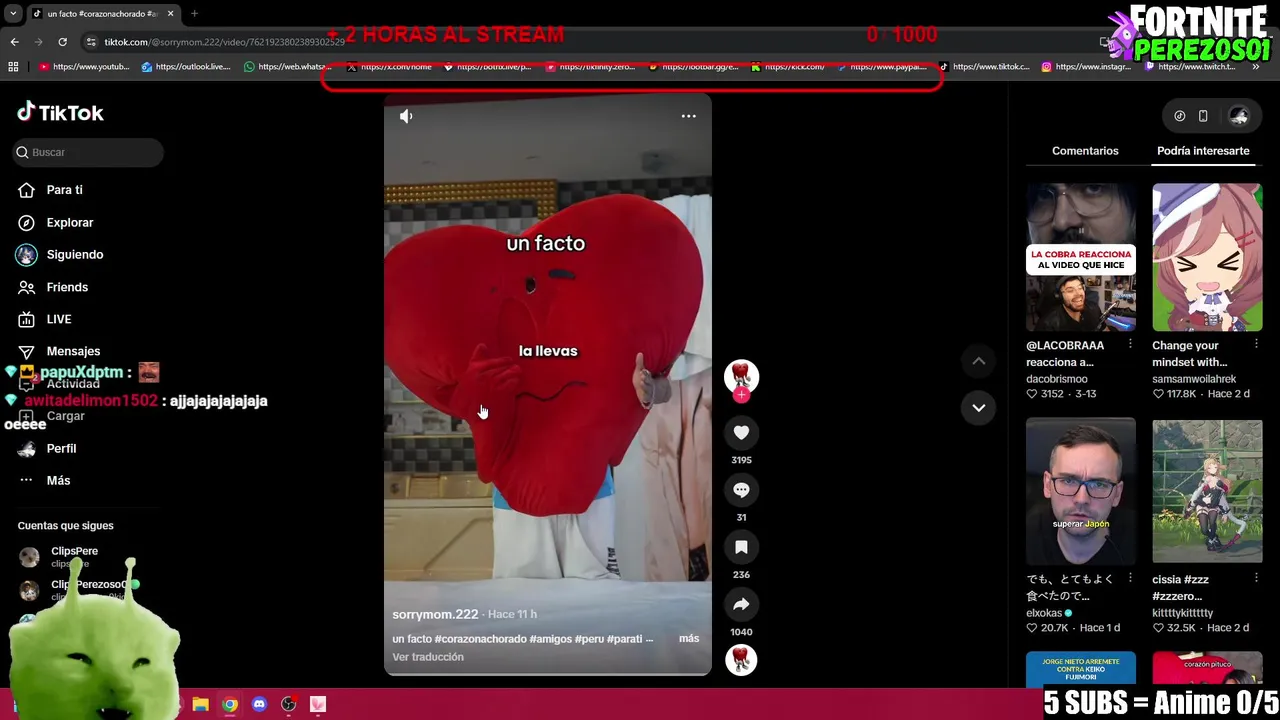Open samsamwoilahrek username link
This screenshot has height=720, width=1280.
[1194, 379]
